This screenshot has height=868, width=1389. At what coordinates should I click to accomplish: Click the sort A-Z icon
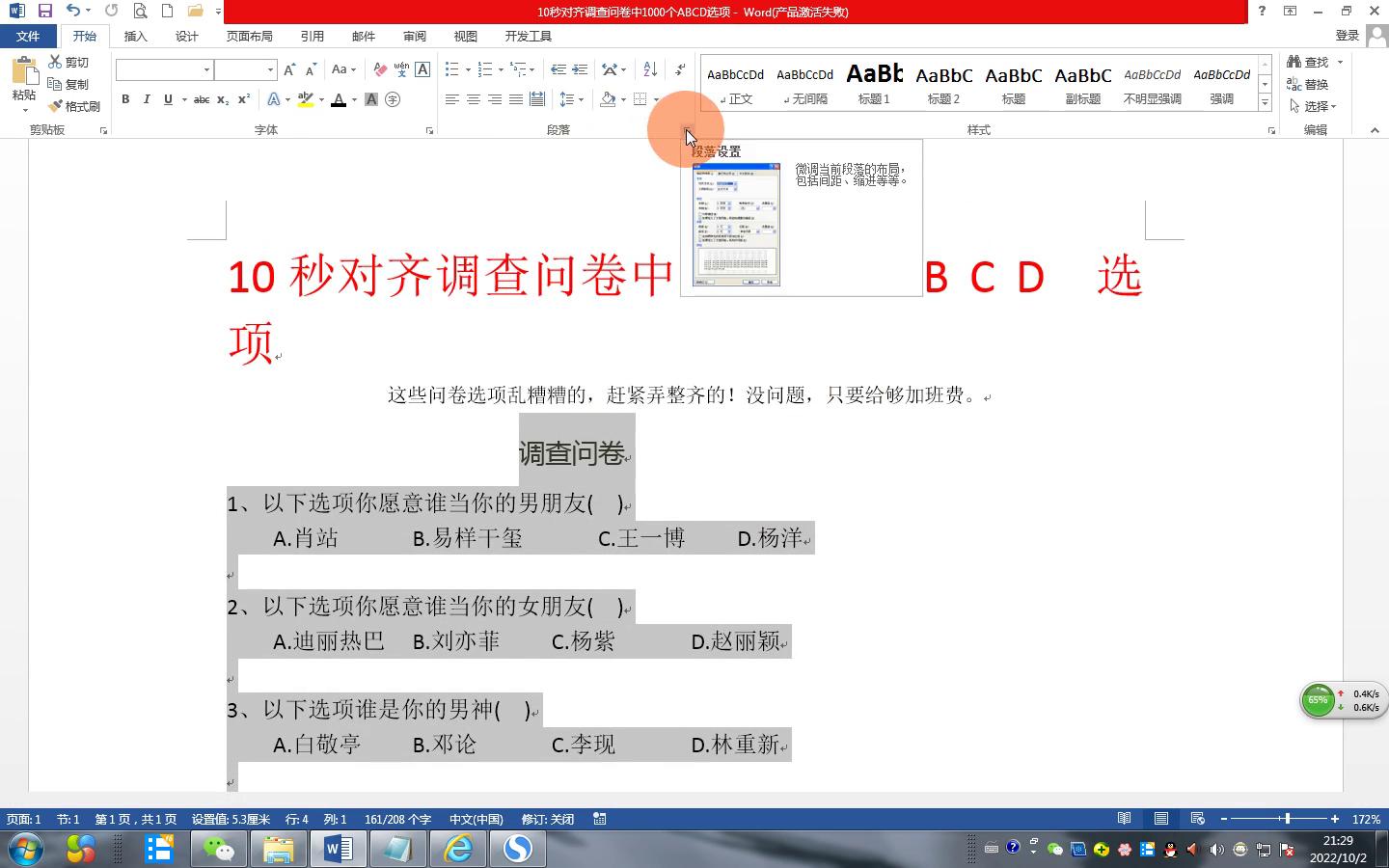pos(650,69)
